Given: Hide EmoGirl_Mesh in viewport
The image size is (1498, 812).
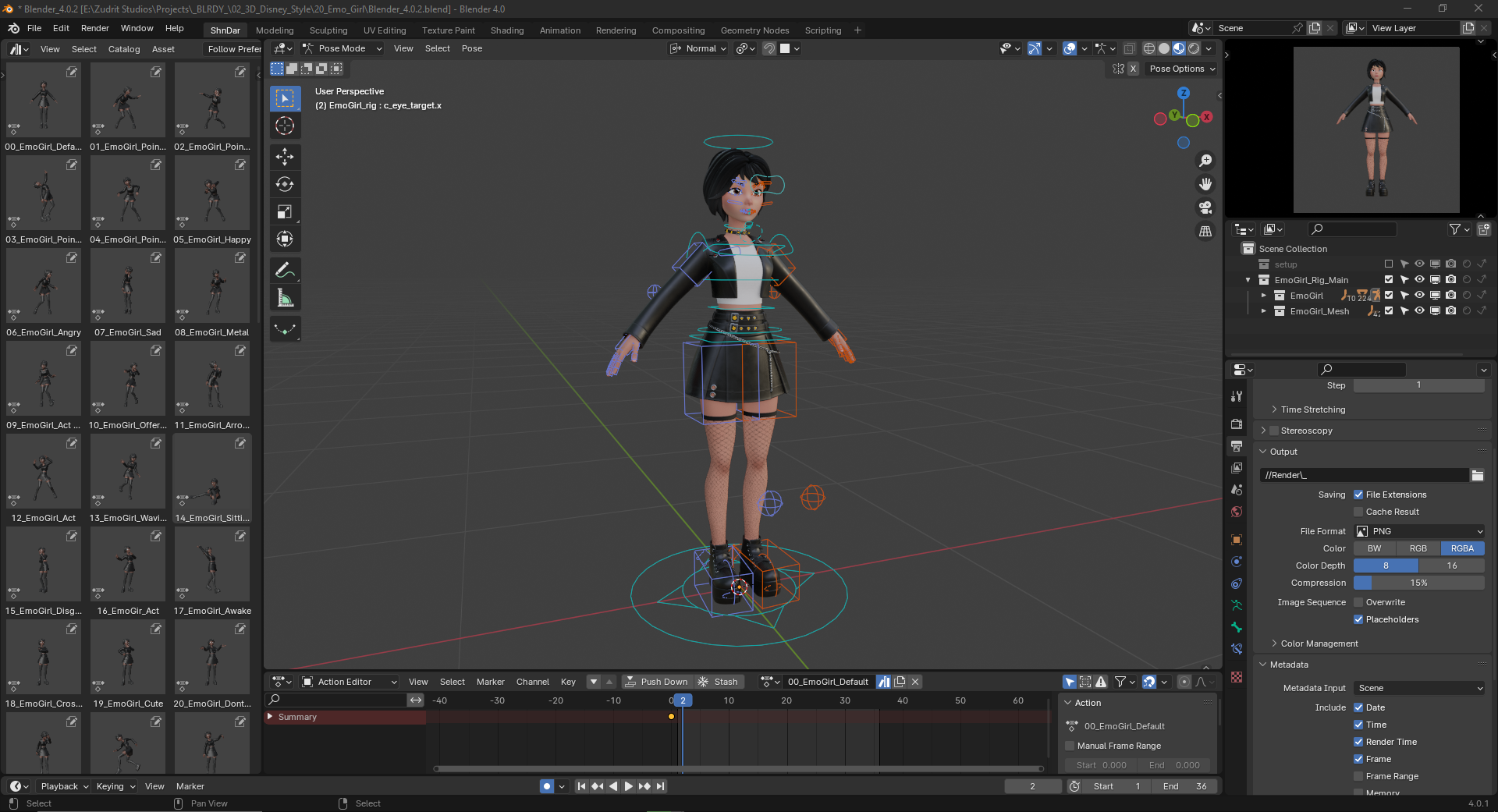Looking at the screenshot, I should pyautogui.click(x=1419, y=310).
